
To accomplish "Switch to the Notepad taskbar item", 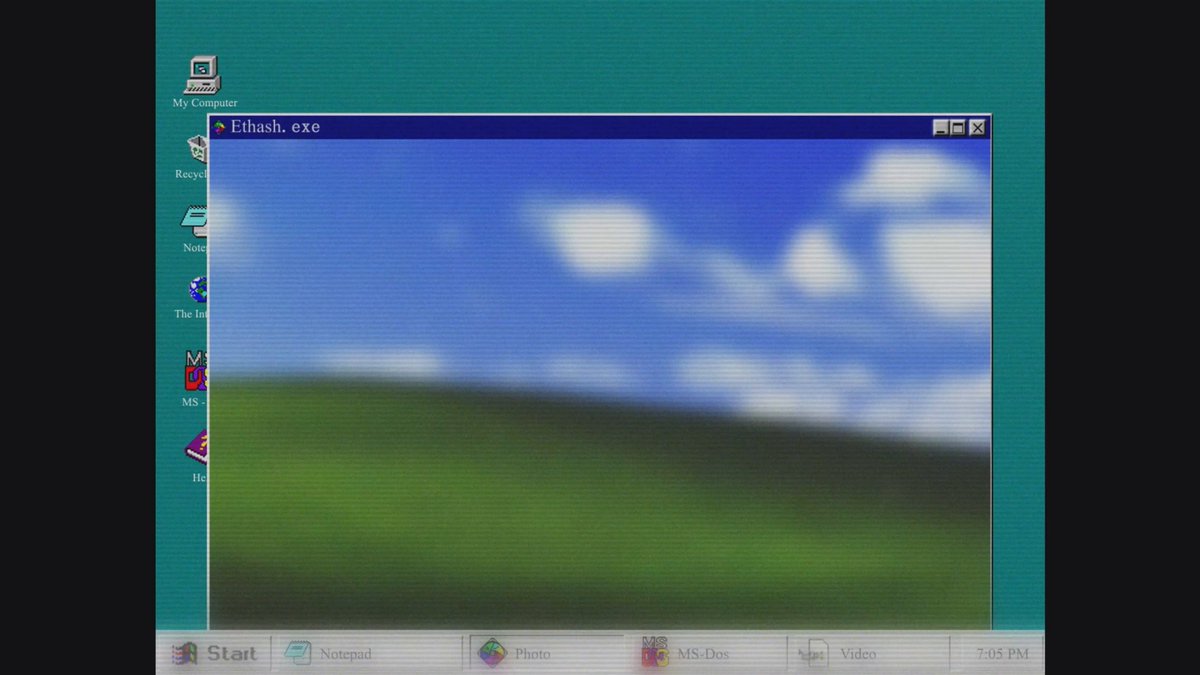I will (x=366, y=654).
